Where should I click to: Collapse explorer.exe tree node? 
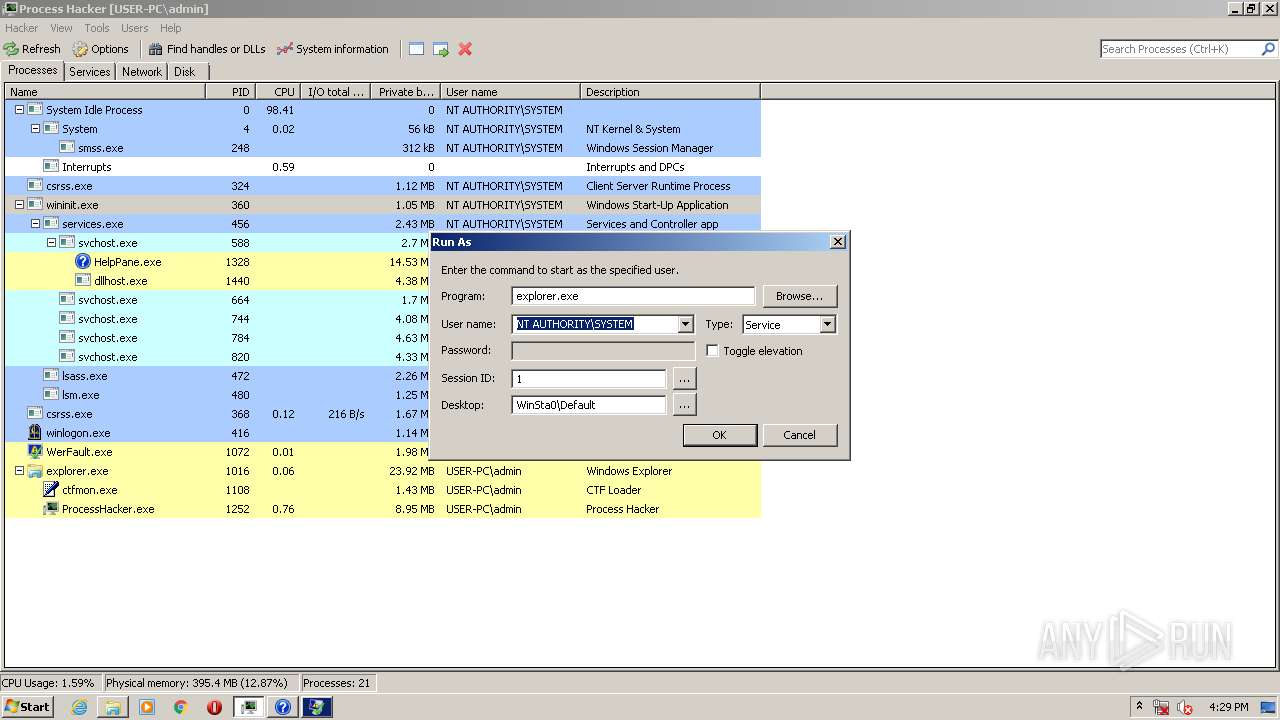tap(19, 471)
